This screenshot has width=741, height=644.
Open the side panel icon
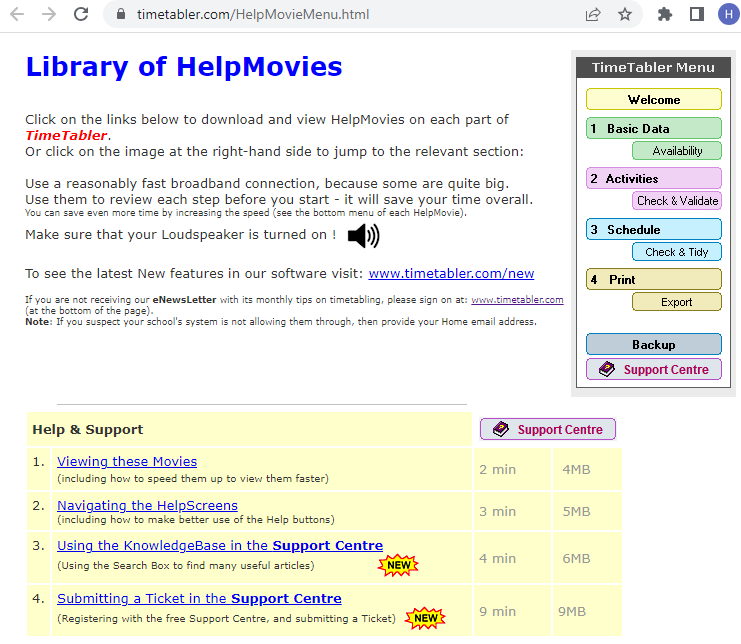click(x=697, y=14)
